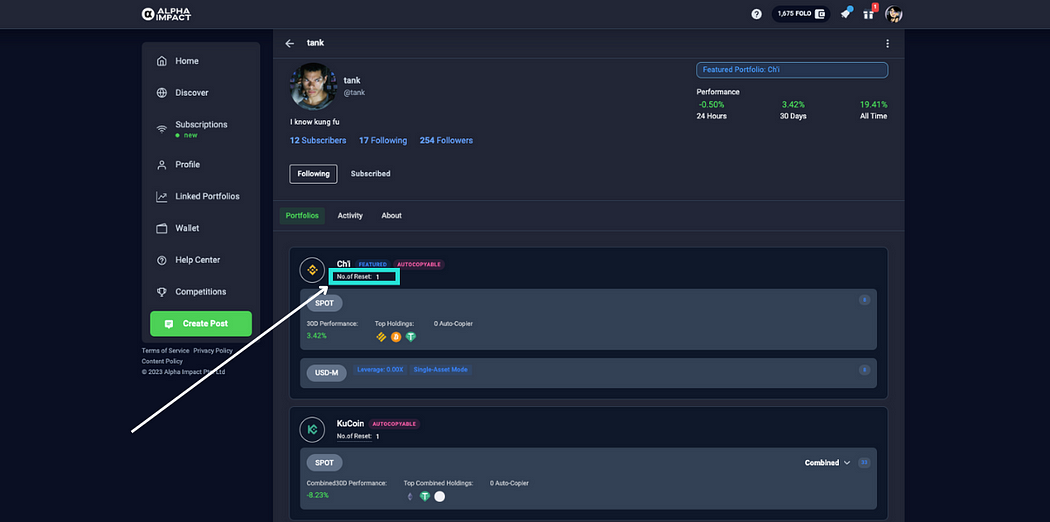Screen dimensions: 1050x522
Task: Open Profile in sidebar
Action: pyautogui.click(x=188, y=165)
